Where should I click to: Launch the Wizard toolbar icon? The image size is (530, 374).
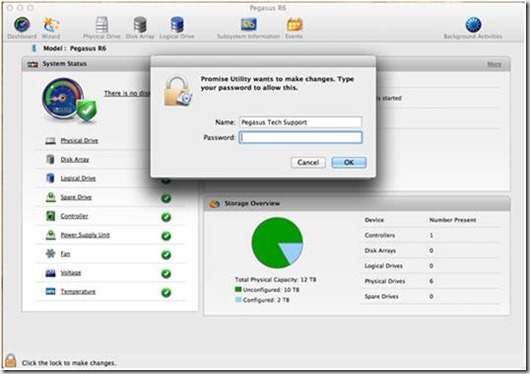point(51,24)
